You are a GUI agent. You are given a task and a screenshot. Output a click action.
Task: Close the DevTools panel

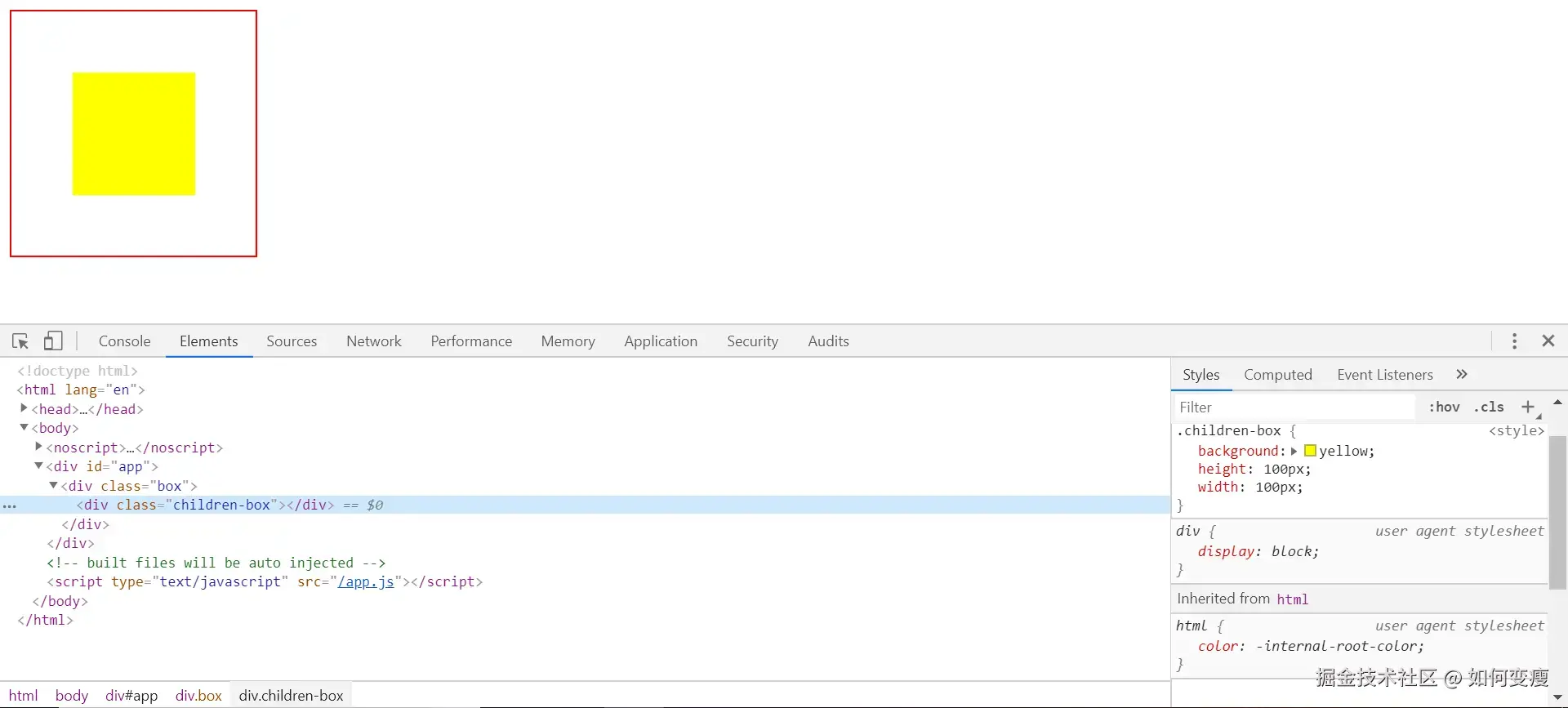click(1548, 341)
